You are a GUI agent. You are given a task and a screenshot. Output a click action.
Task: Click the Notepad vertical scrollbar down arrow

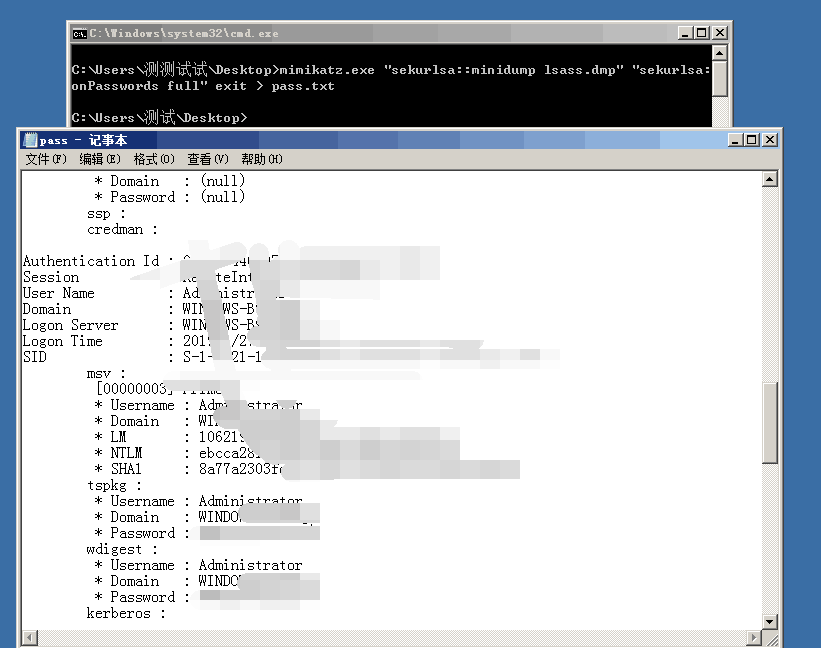tap(769, 622)
